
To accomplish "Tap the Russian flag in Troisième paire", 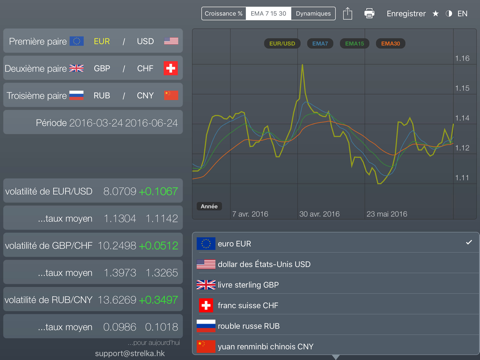I will (76, 95).
